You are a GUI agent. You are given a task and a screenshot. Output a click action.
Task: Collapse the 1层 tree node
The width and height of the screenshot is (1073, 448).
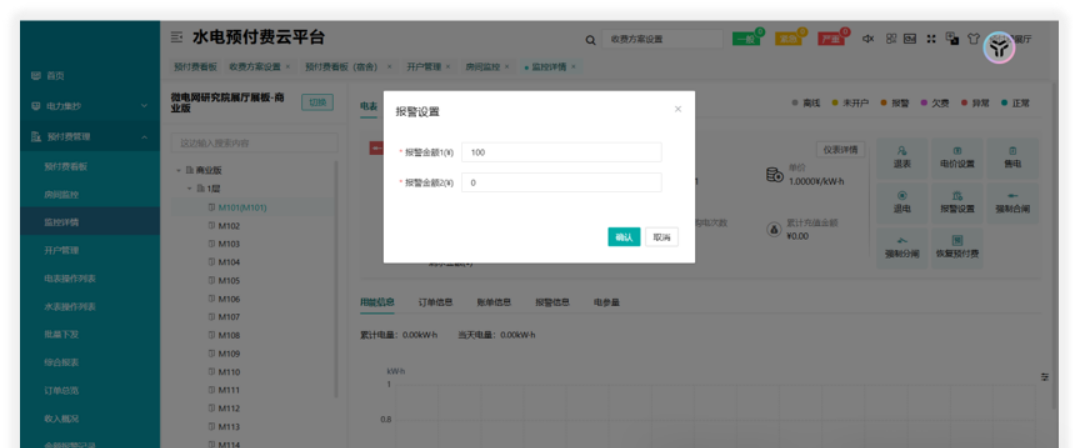(188, 189)
